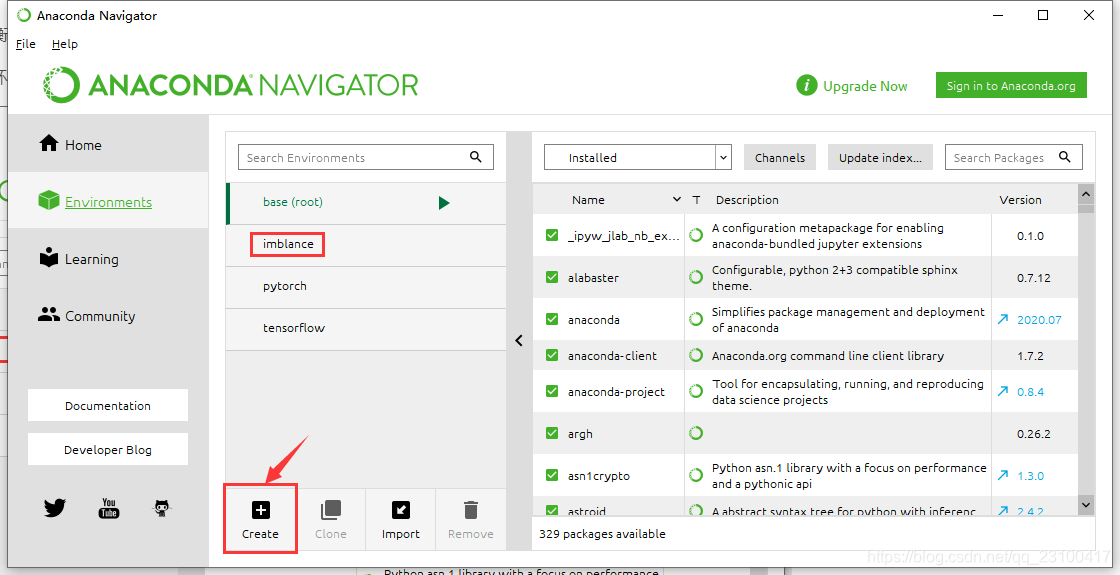1120x575 pixels.
Task: Click the Clone environment button
Action: 331,519
